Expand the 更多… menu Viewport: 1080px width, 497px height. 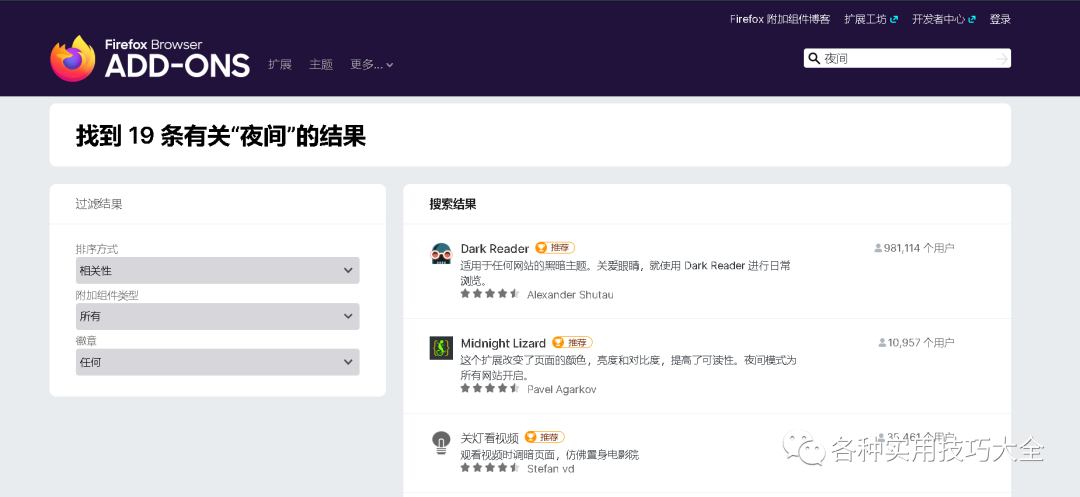click(x=372, y=65)
